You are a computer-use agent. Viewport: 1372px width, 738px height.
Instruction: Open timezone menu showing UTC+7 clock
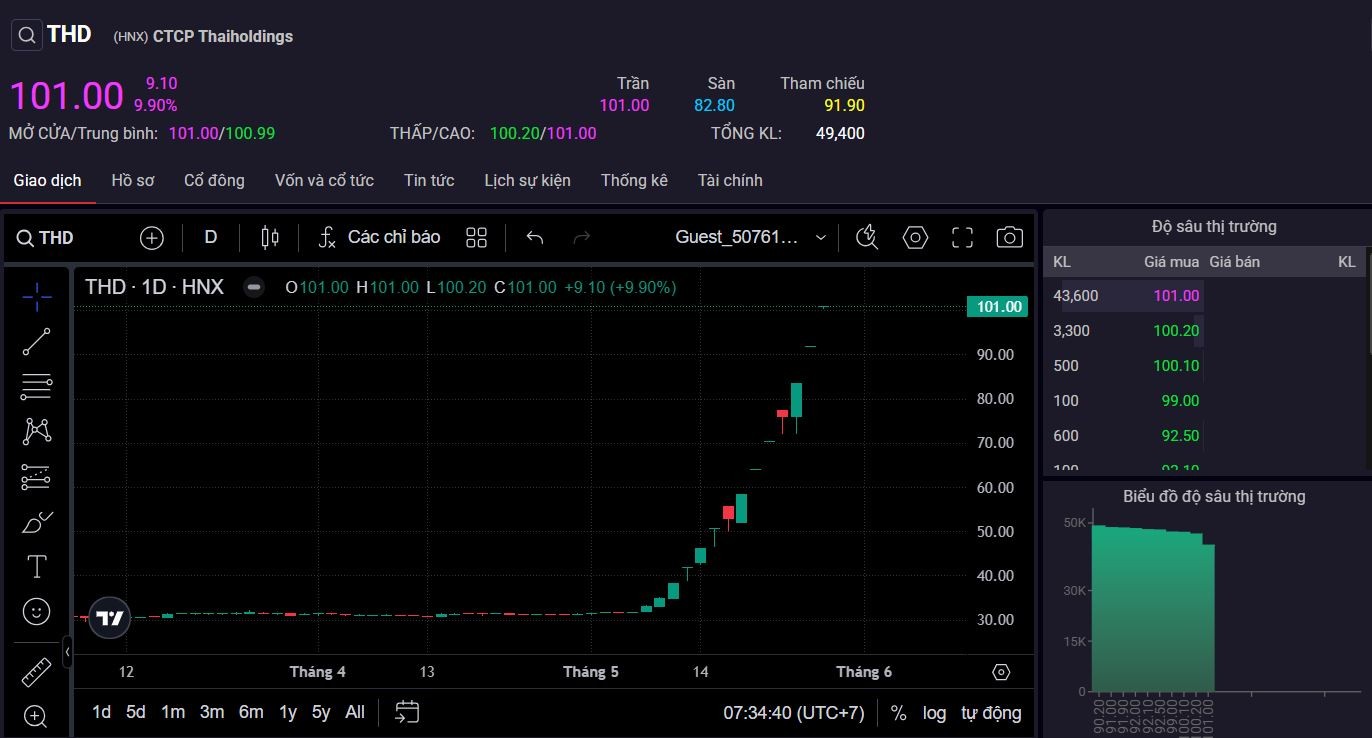coord(794,713)
